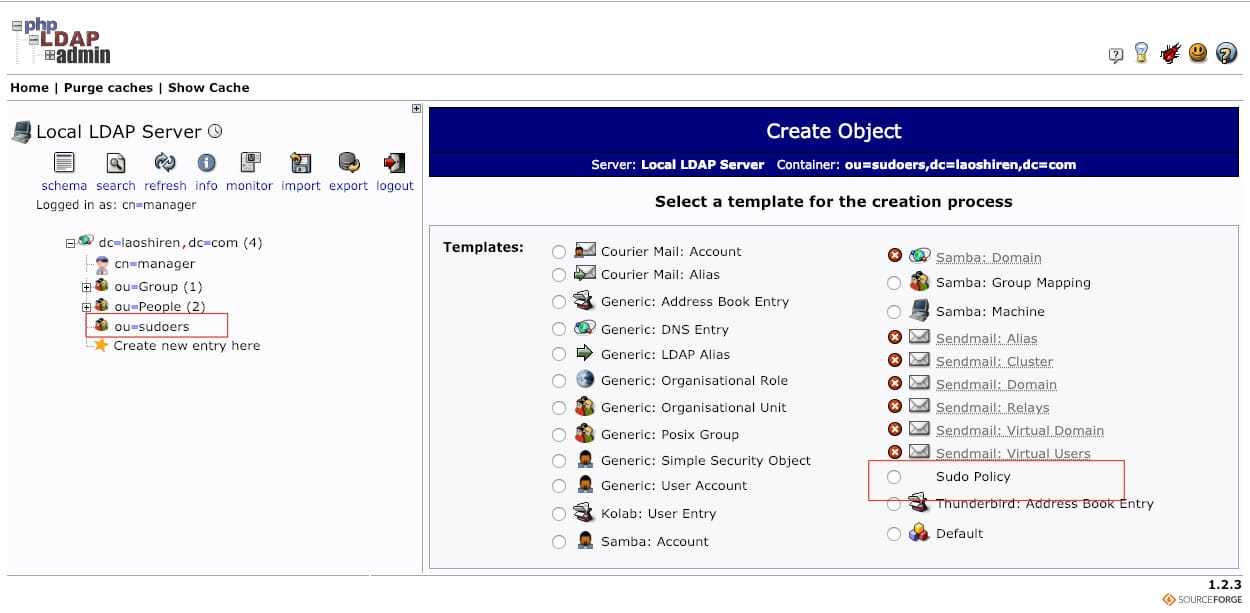The height and width of the screenshot is (613, 1250).
Task: Click Create new entry here link
Action: point(187,345)
